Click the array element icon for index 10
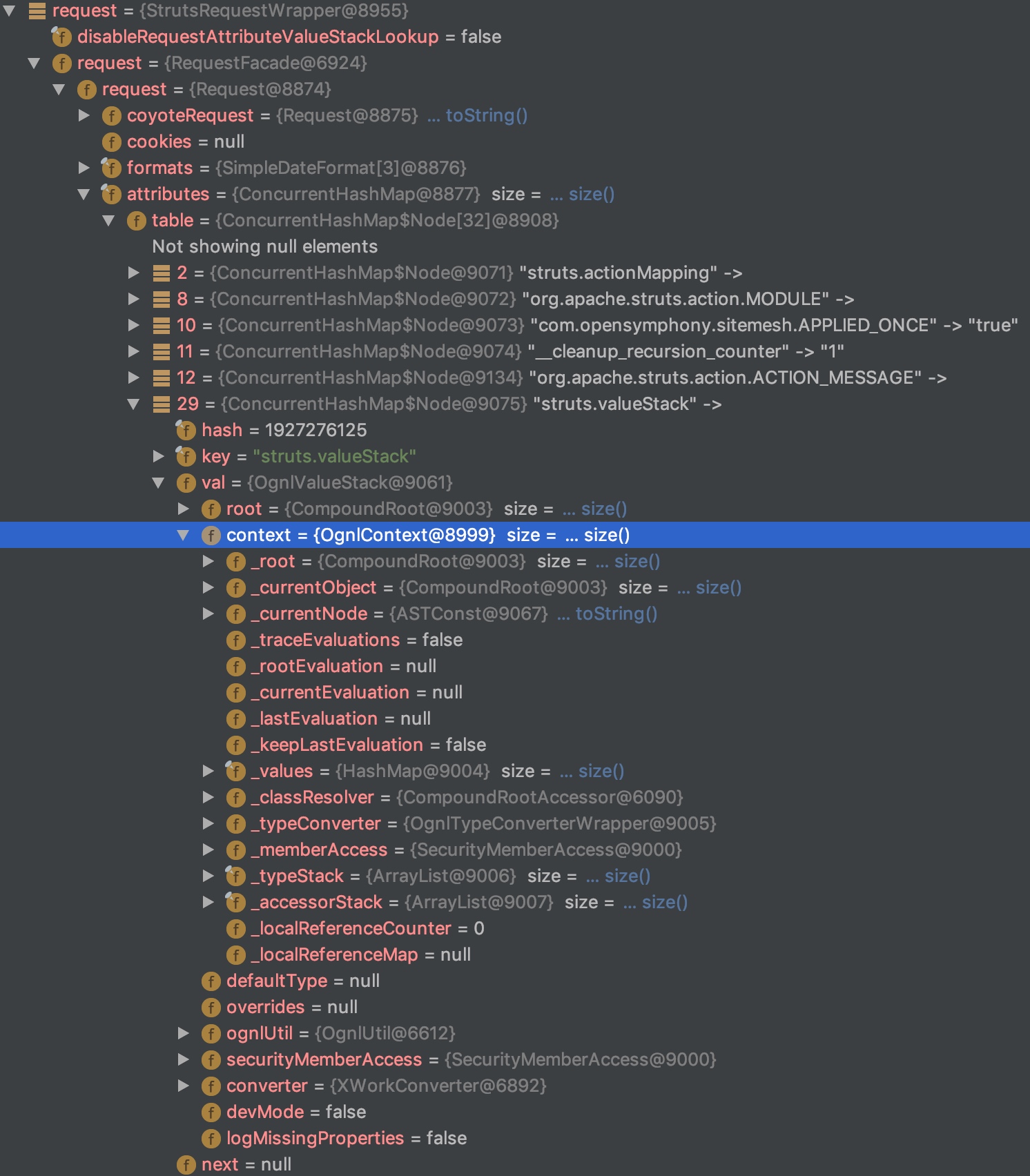Viewport: 1030px width, 1176px height. (x=161, y=326)
